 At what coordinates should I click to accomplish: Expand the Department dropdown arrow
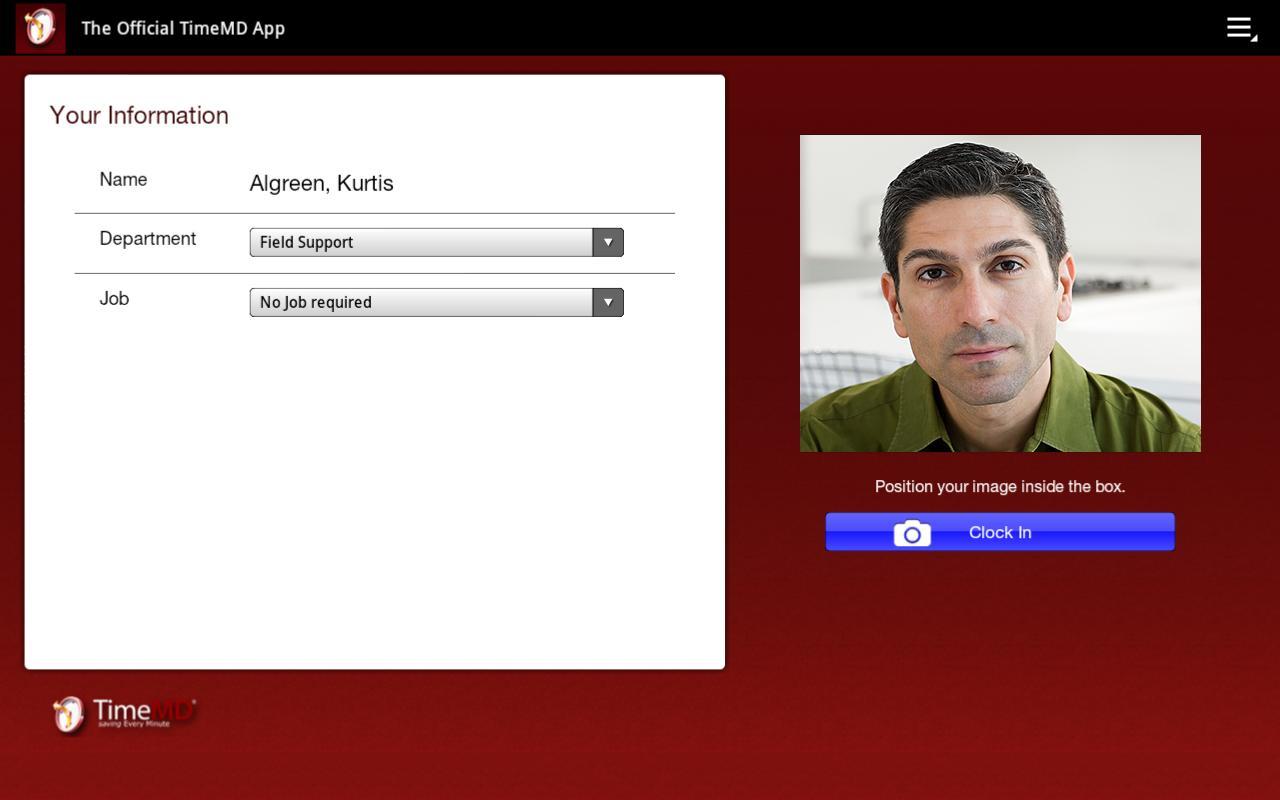tap(607, 242)
